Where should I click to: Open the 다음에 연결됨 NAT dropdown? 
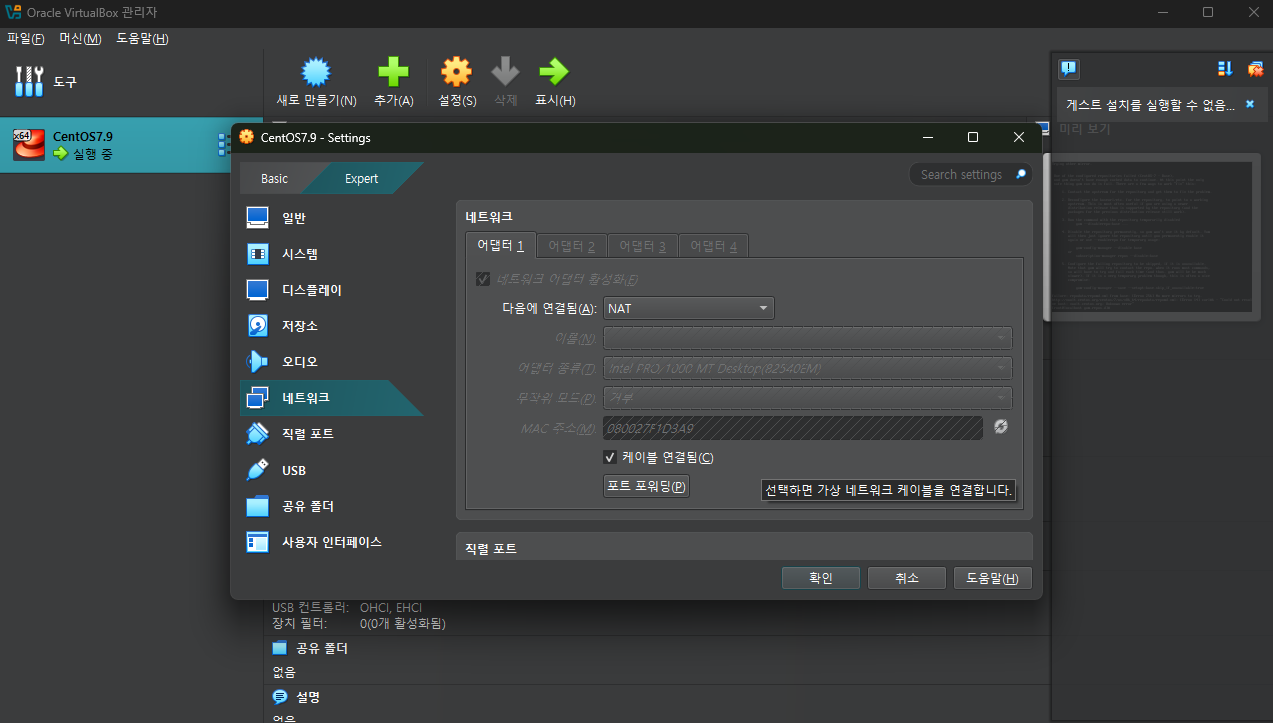point(688,308)
